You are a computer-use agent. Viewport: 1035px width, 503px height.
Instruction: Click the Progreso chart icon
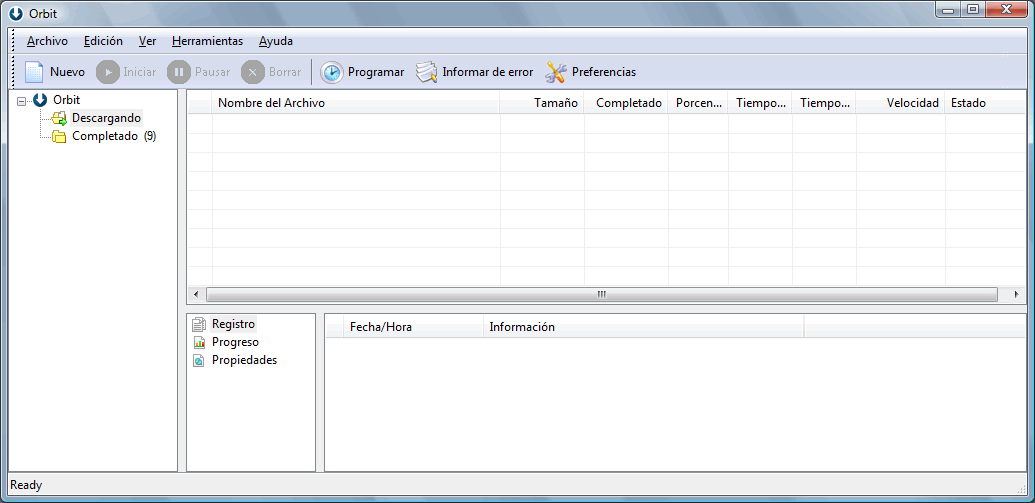(199, 343)
